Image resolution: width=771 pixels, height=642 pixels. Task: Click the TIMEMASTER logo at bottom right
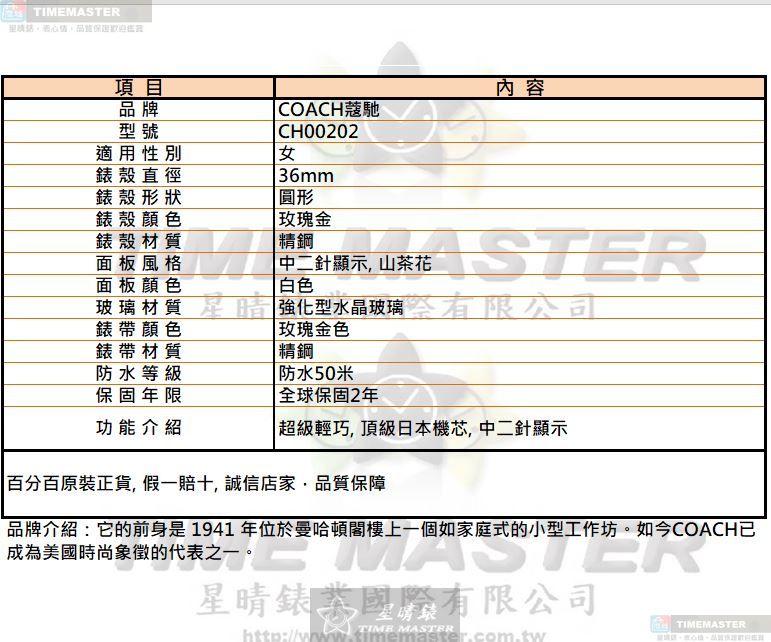coord(709,626)
